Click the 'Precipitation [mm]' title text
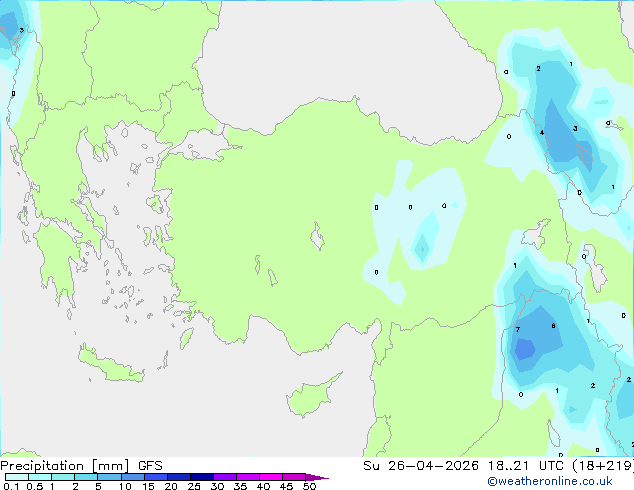Image resolution: width=634 pixels, height=490 pixels. [65, 466]
